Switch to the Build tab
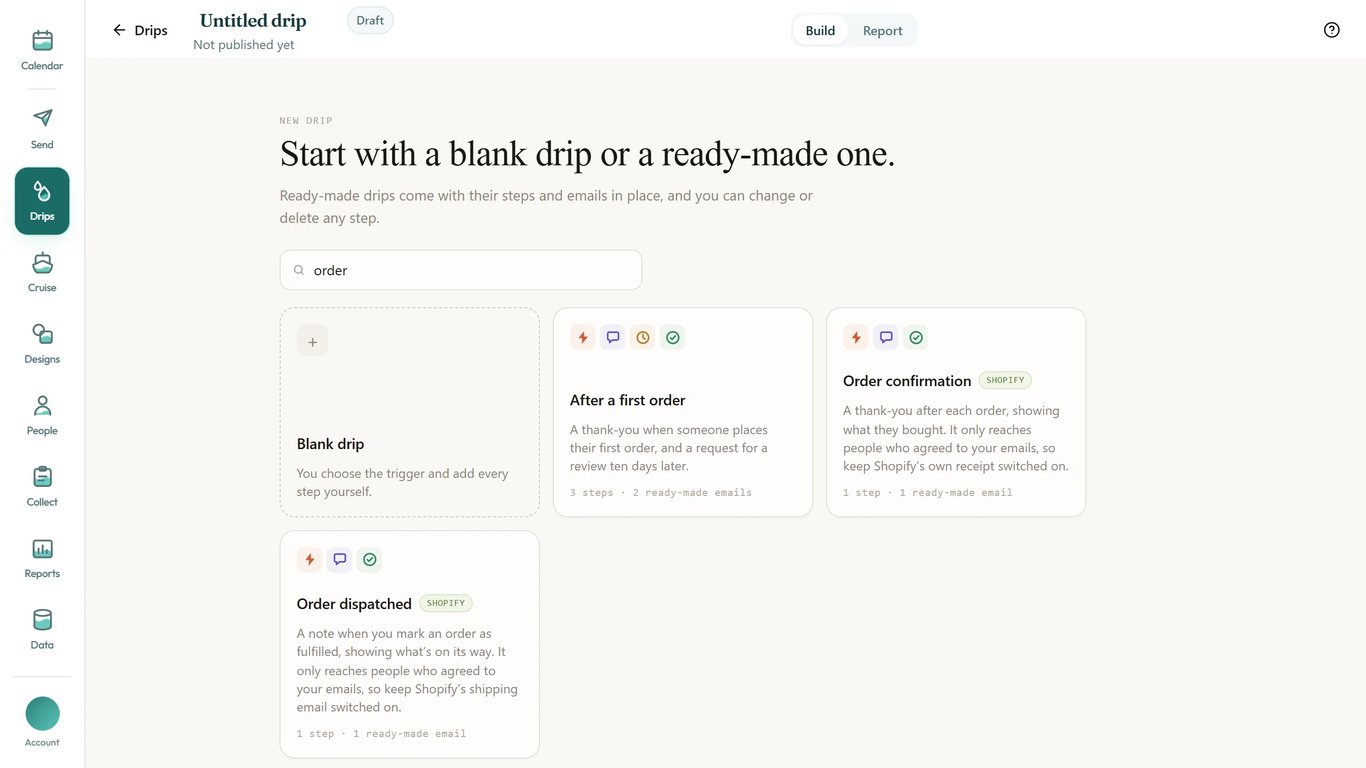Screen dimensions: 1366x768 point(820,30)
